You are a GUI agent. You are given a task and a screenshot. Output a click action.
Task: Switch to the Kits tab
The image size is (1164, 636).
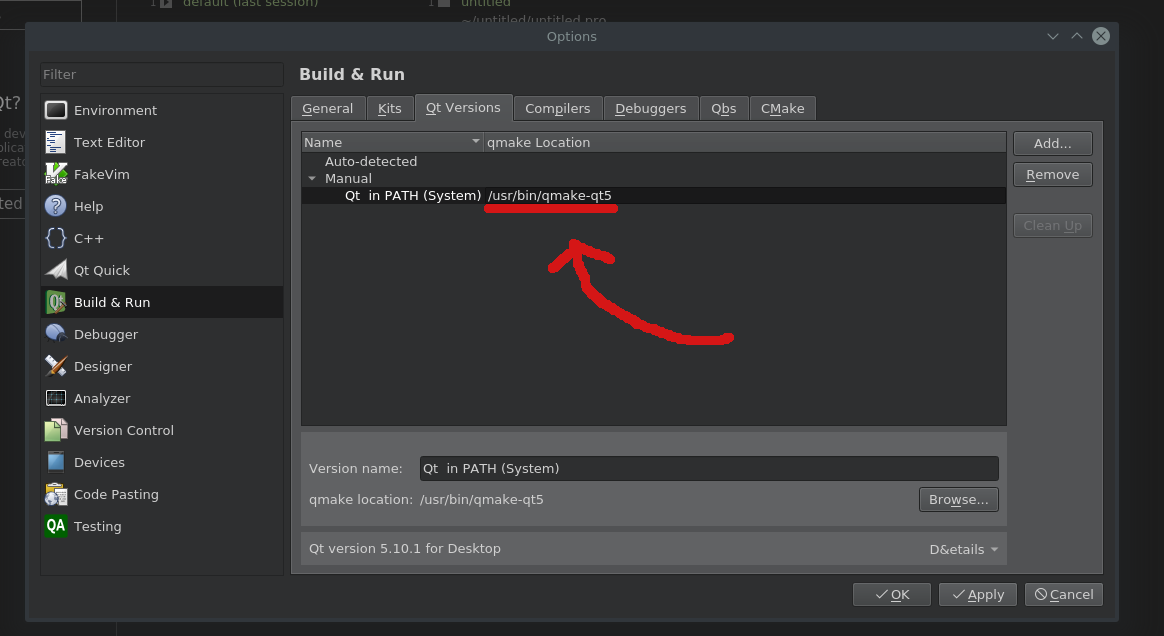pos(390,108)
